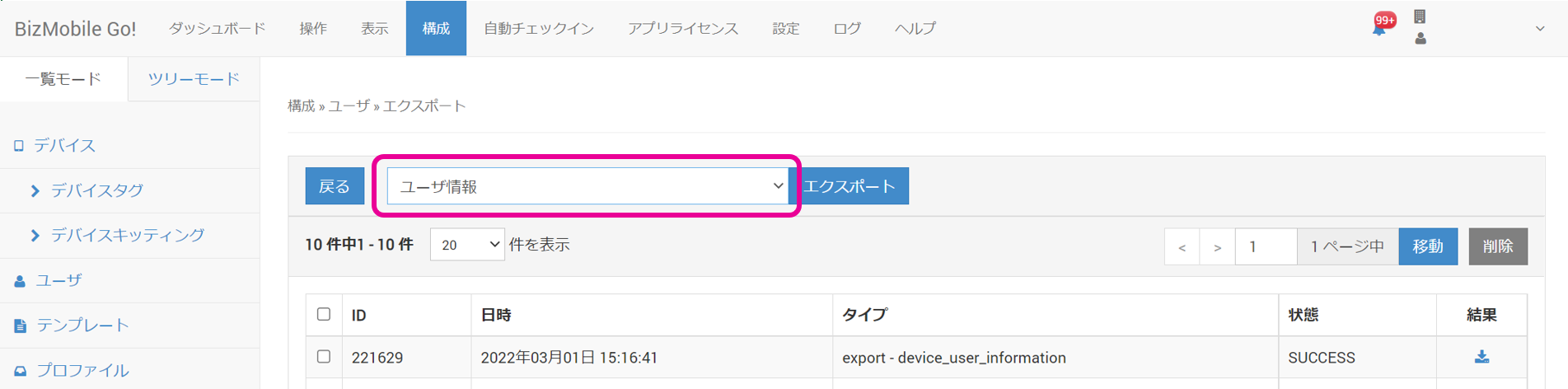The height and width of the screenshot is (389, 1568).
Task: Click the notification bell icon
Action: 1379,28
